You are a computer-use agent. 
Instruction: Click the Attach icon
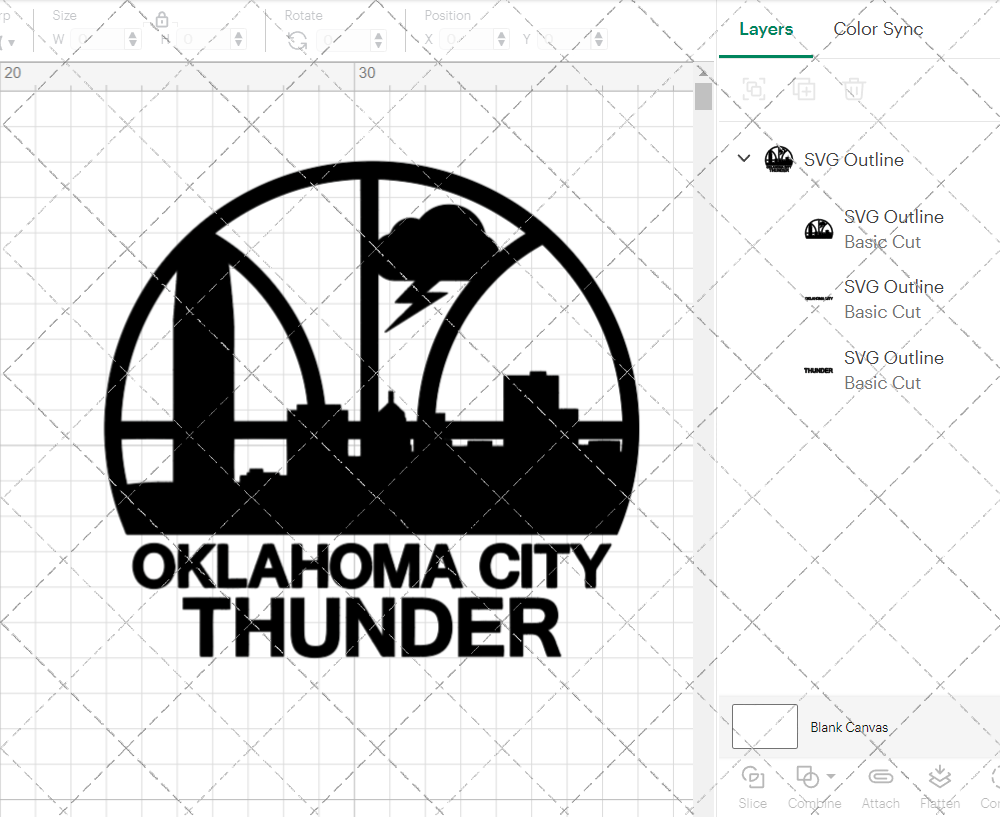(x=881, y=777)
